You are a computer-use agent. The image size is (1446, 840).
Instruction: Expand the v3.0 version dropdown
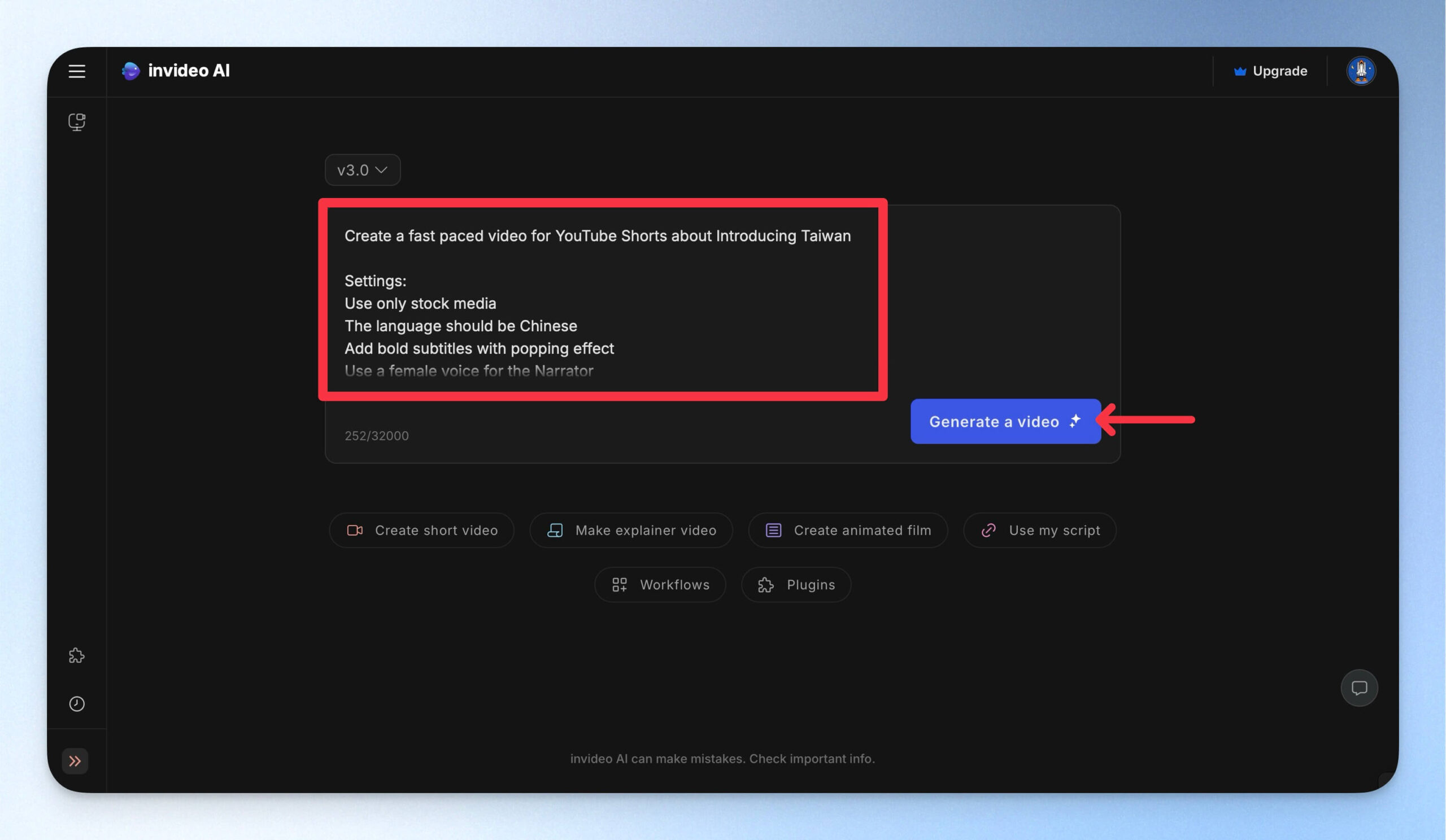click(x=363, y=170)
